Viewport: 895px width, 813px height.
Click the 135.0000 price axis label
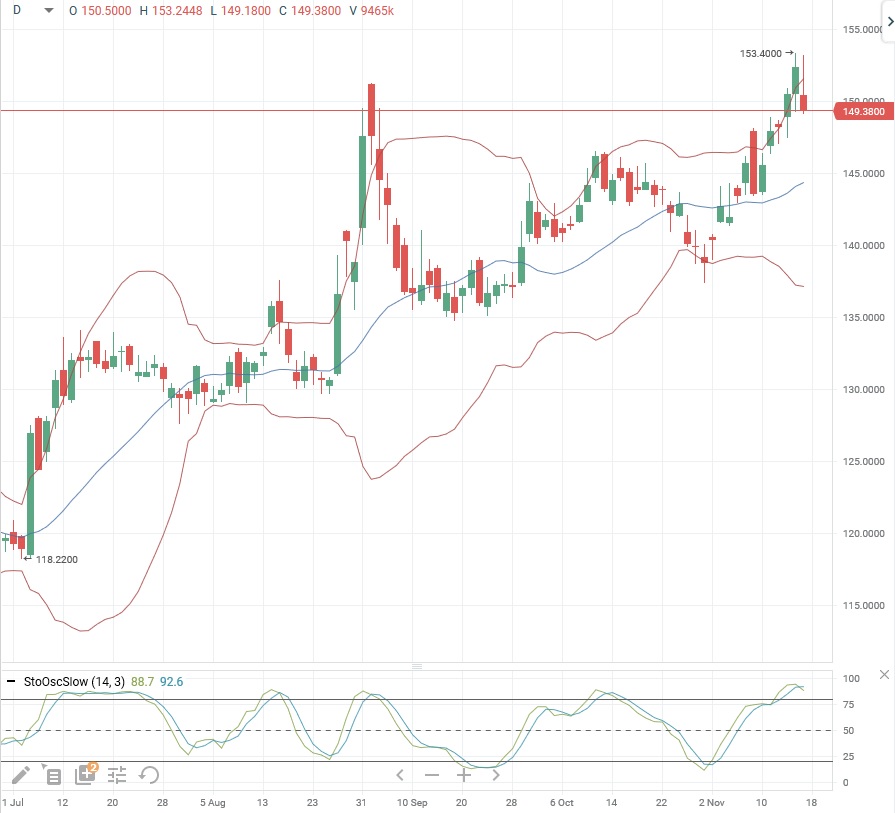point(864,317)
